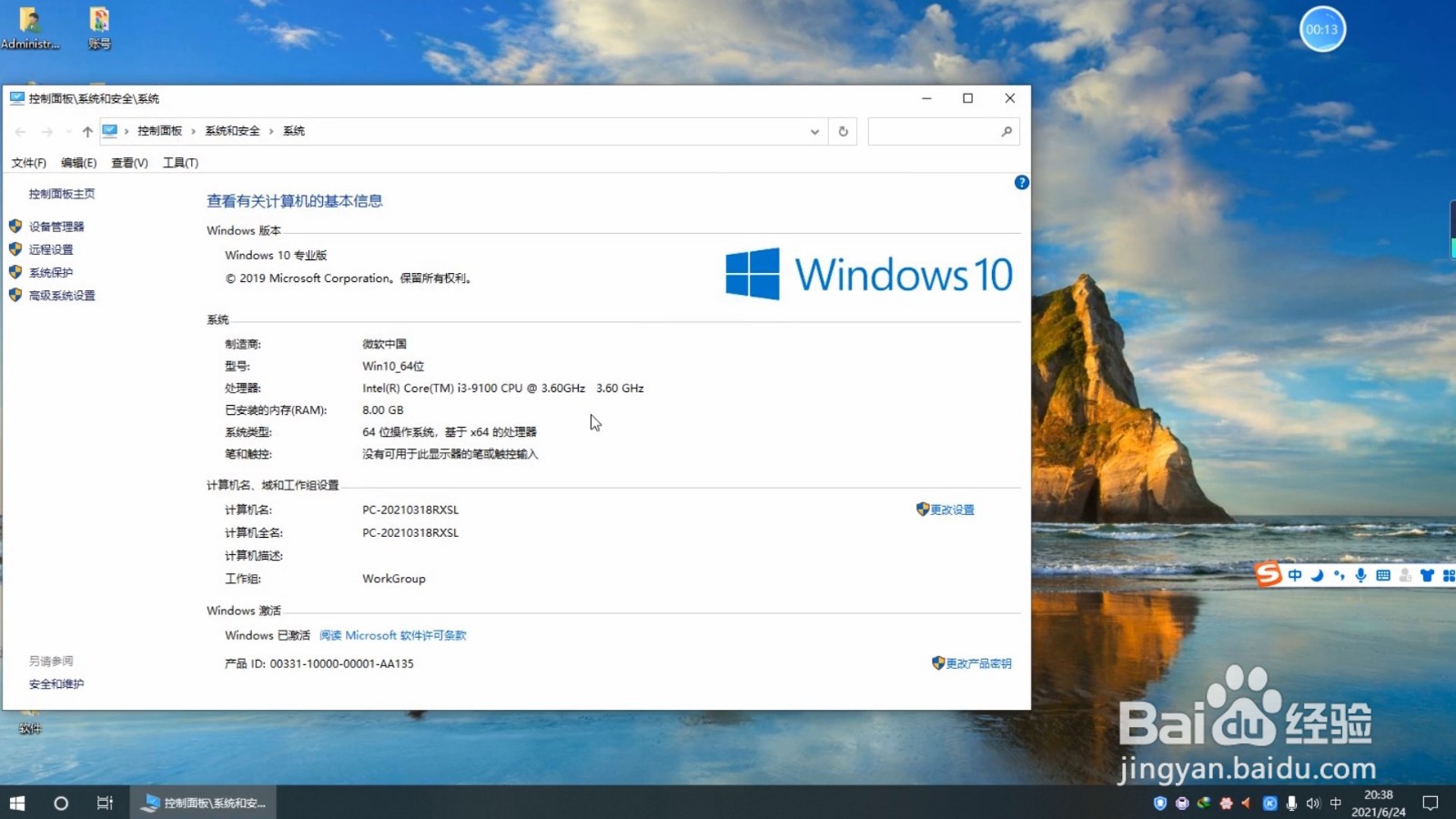Viewport: 1456px width, 819px height.
Task: Open 安全和维护 under 另请参阅
Action: pos(56,683)
